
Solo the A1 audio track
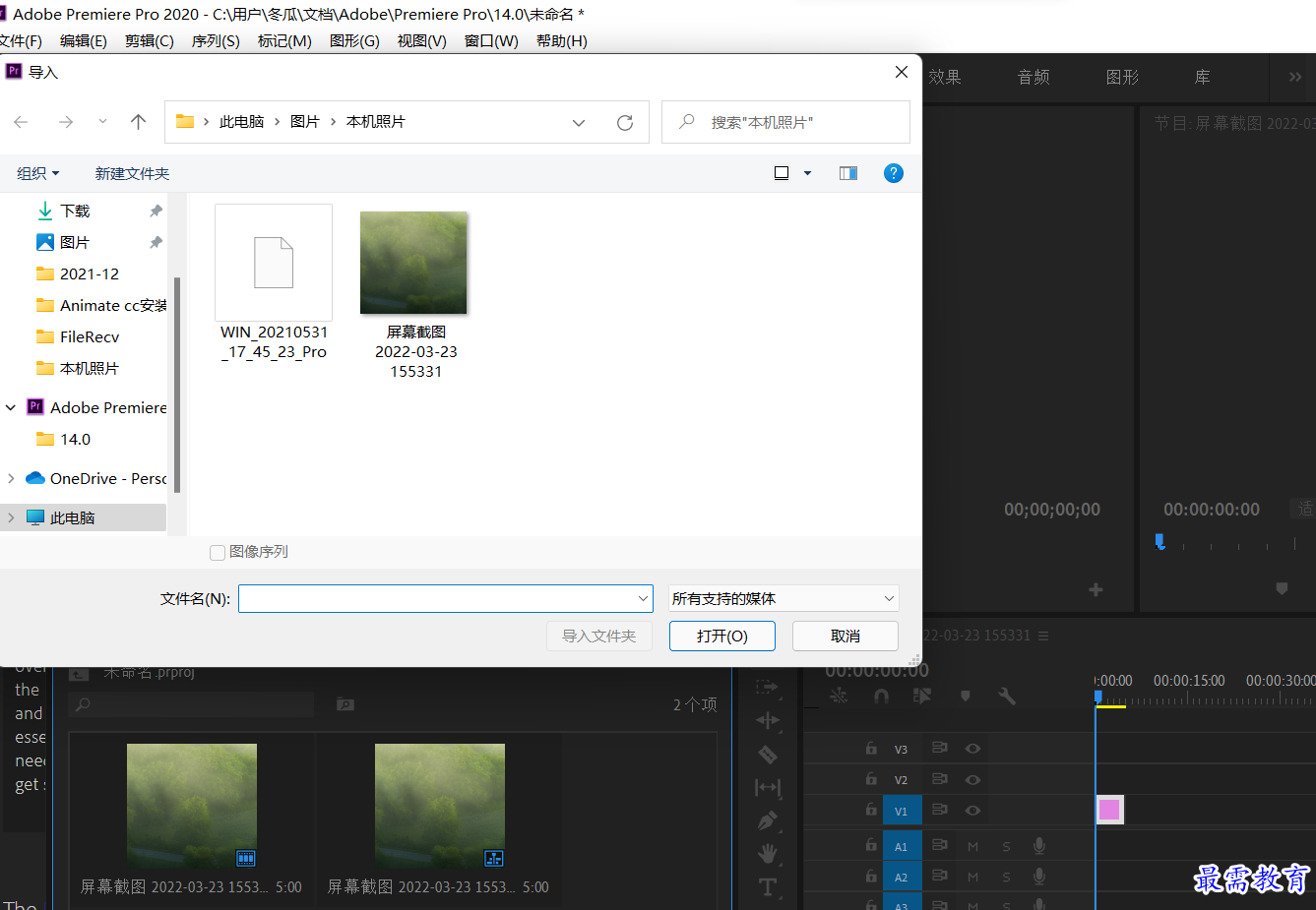click(x=1006, y=846)
